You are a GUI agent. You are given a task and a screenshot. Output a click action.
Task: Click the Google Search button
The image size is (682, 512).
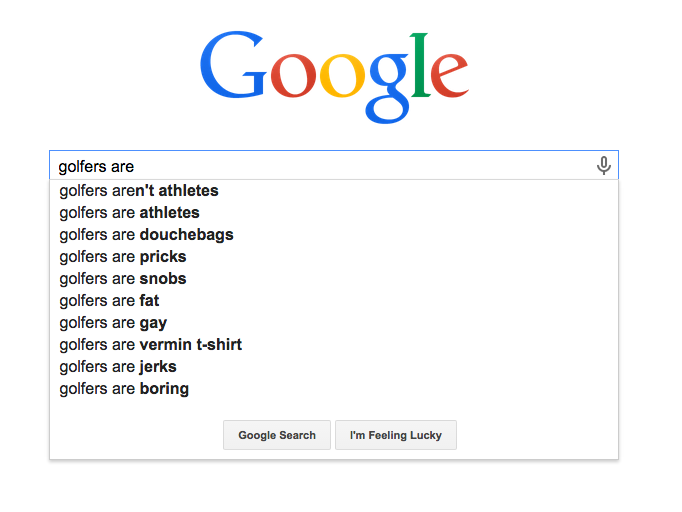[x=277, y=435]
